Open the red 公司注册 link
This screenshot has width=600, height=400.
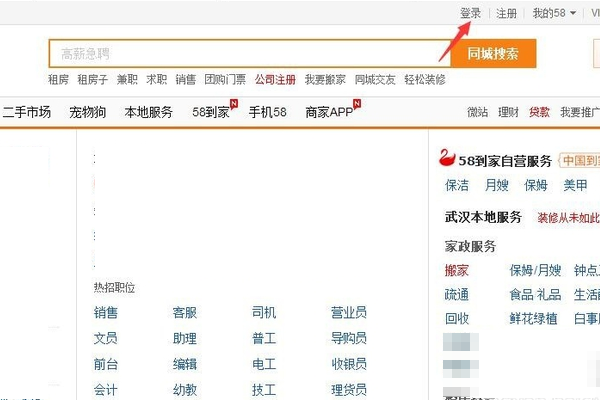(276, 80)
